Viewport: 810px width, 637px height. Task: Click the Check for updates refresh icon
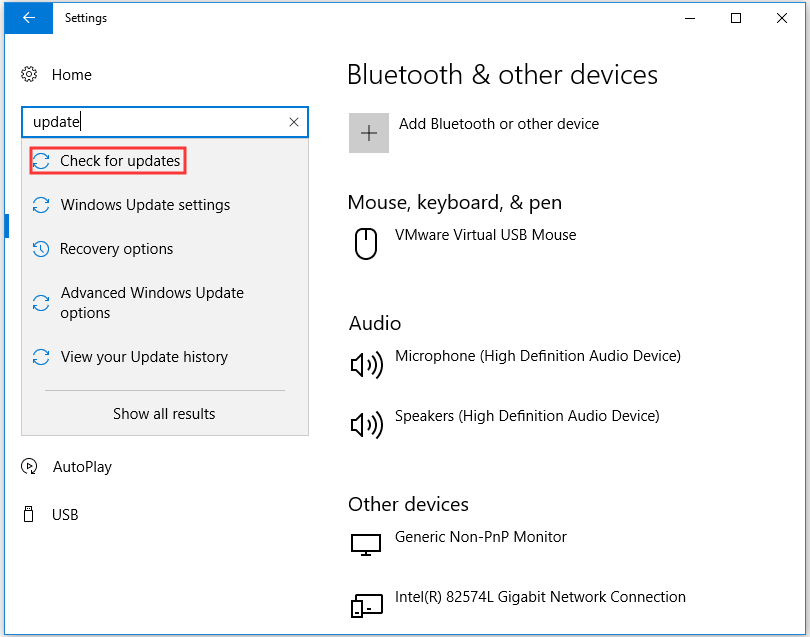(x=41, y=161)
